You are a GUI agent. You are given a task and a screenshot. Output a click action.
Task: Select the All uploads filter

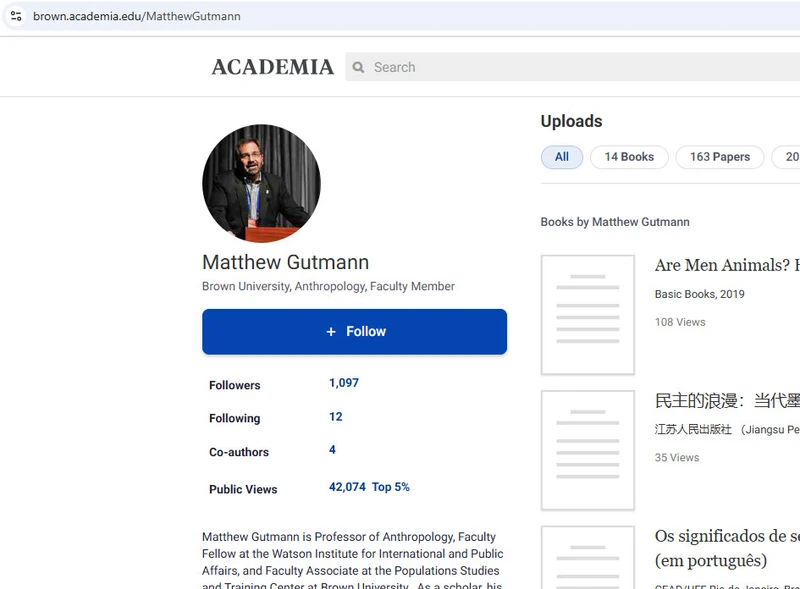[562, 157]
